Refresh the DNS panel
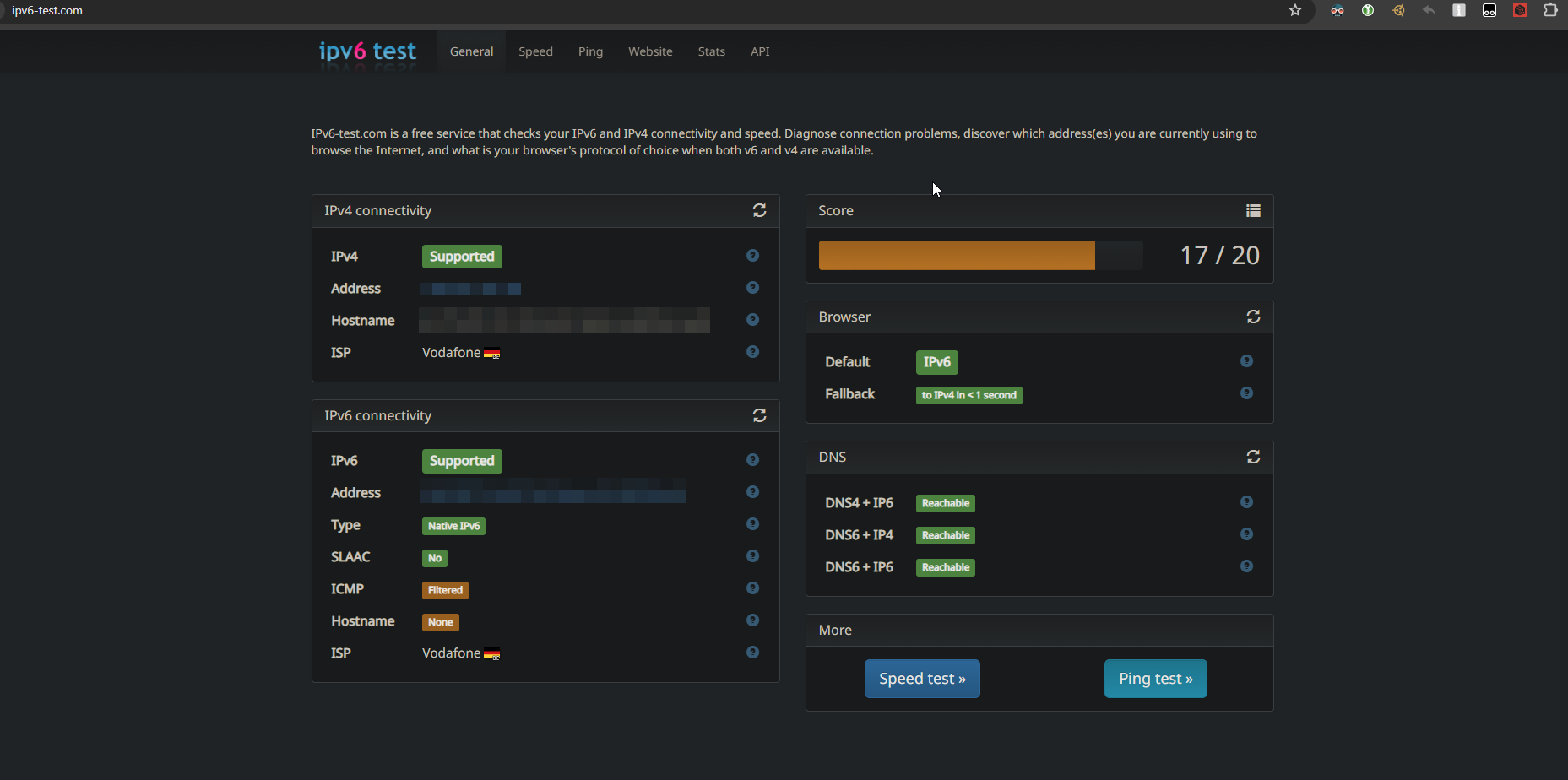The height and width of the screenshot is (780, 1568). point(1253,457)
